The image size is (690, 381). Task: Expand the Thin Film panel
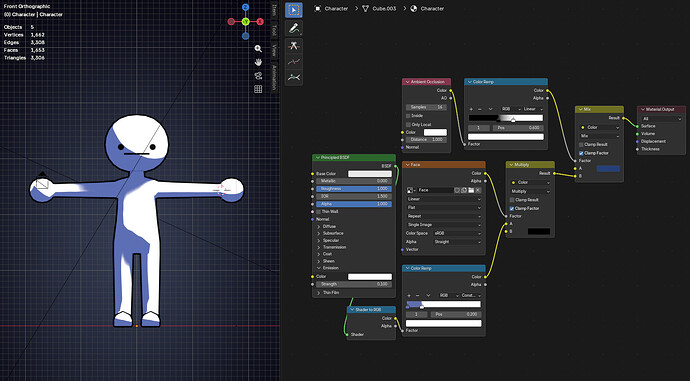(319, 293)
